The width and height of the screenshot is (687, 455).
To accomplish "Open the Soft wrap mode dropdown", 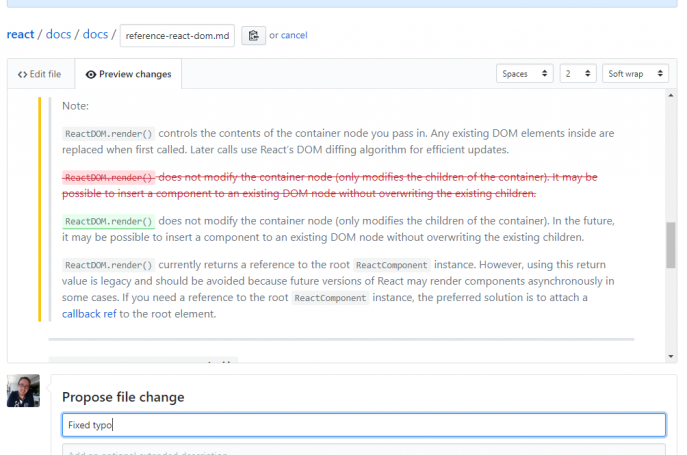I will click(x=635, y=74).
